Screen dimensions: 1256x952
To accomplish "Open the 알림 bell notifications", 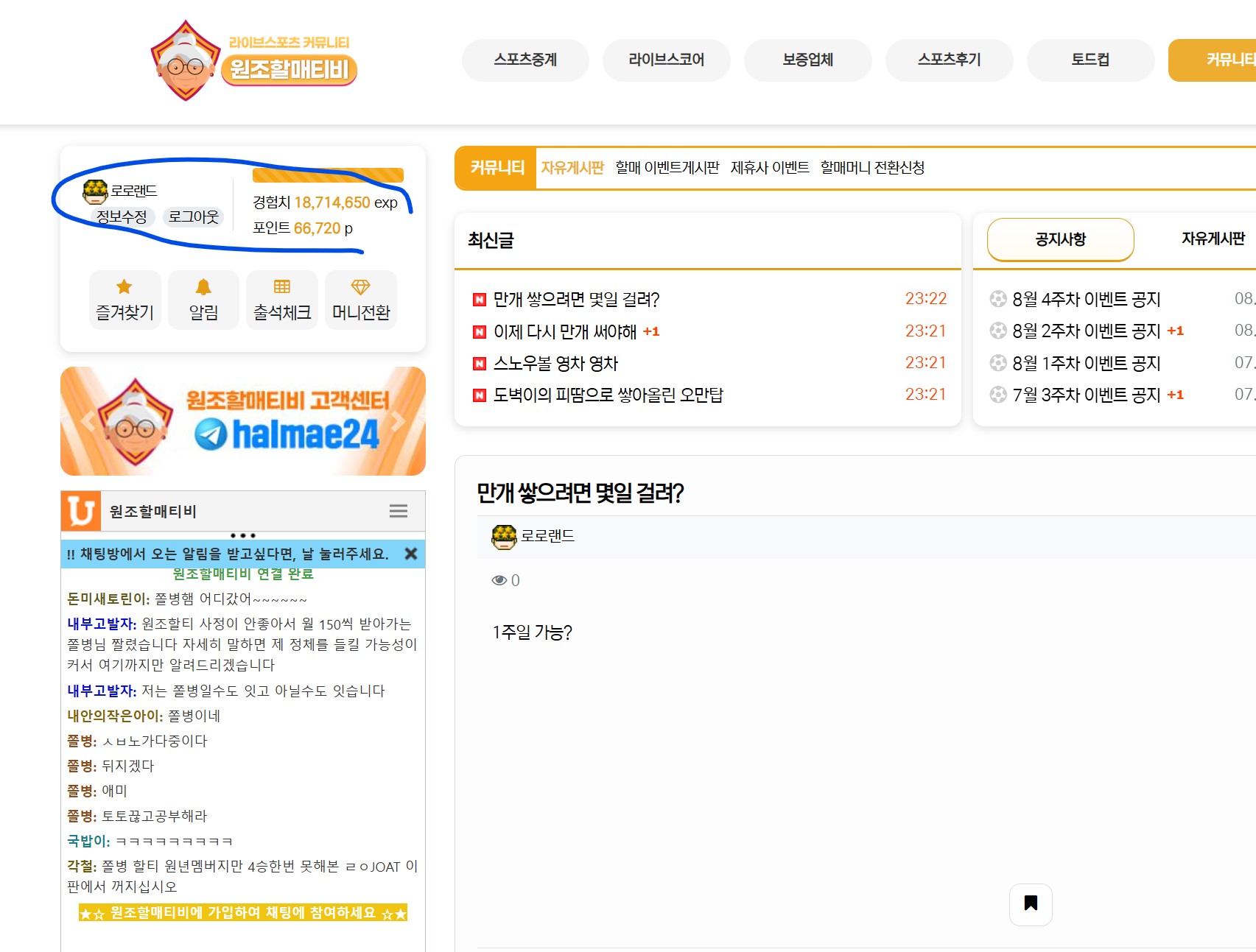I will coord(203,287).
